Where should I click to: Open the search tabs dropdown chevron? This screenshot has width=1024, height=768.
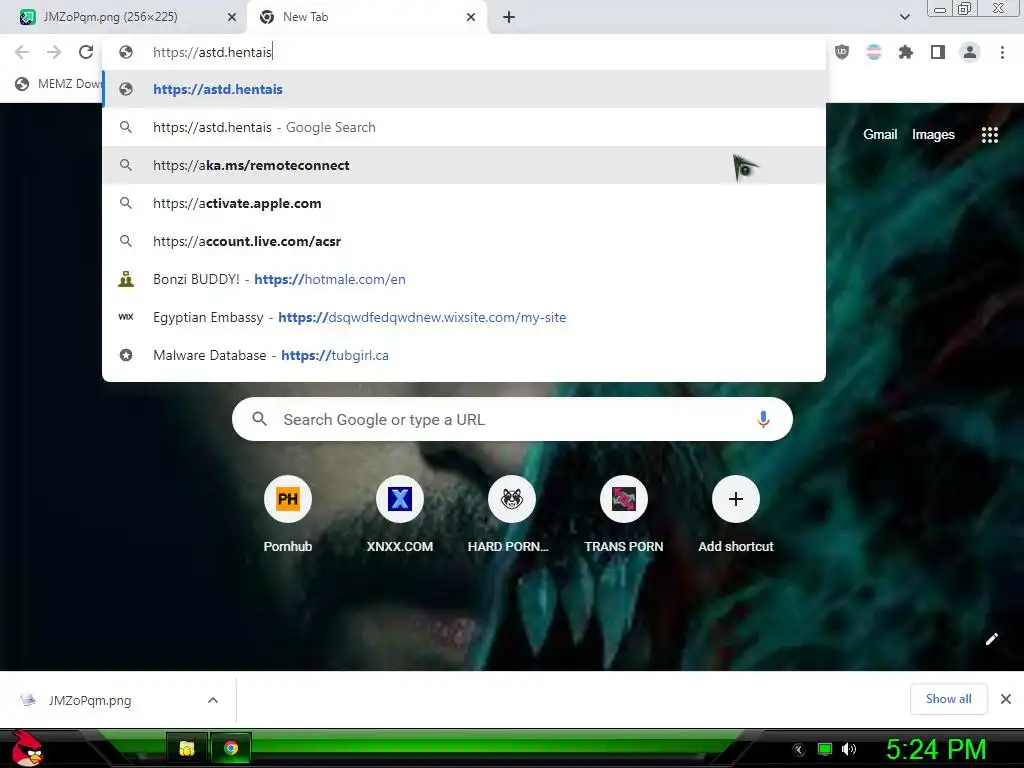pyautogui.click(x=904, y=17)
